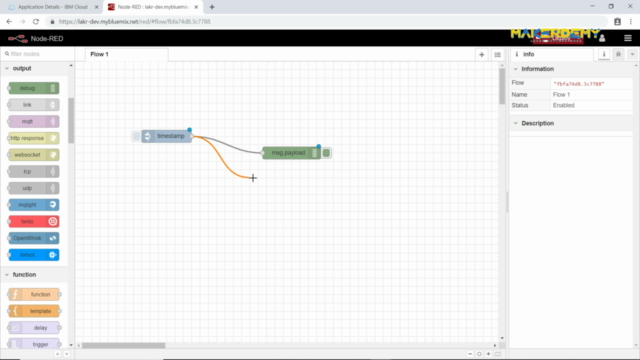Image resolution: width=640 pixels, height=360 pixels.
Task: Collapse the output palette category
Action: (7, 69)
